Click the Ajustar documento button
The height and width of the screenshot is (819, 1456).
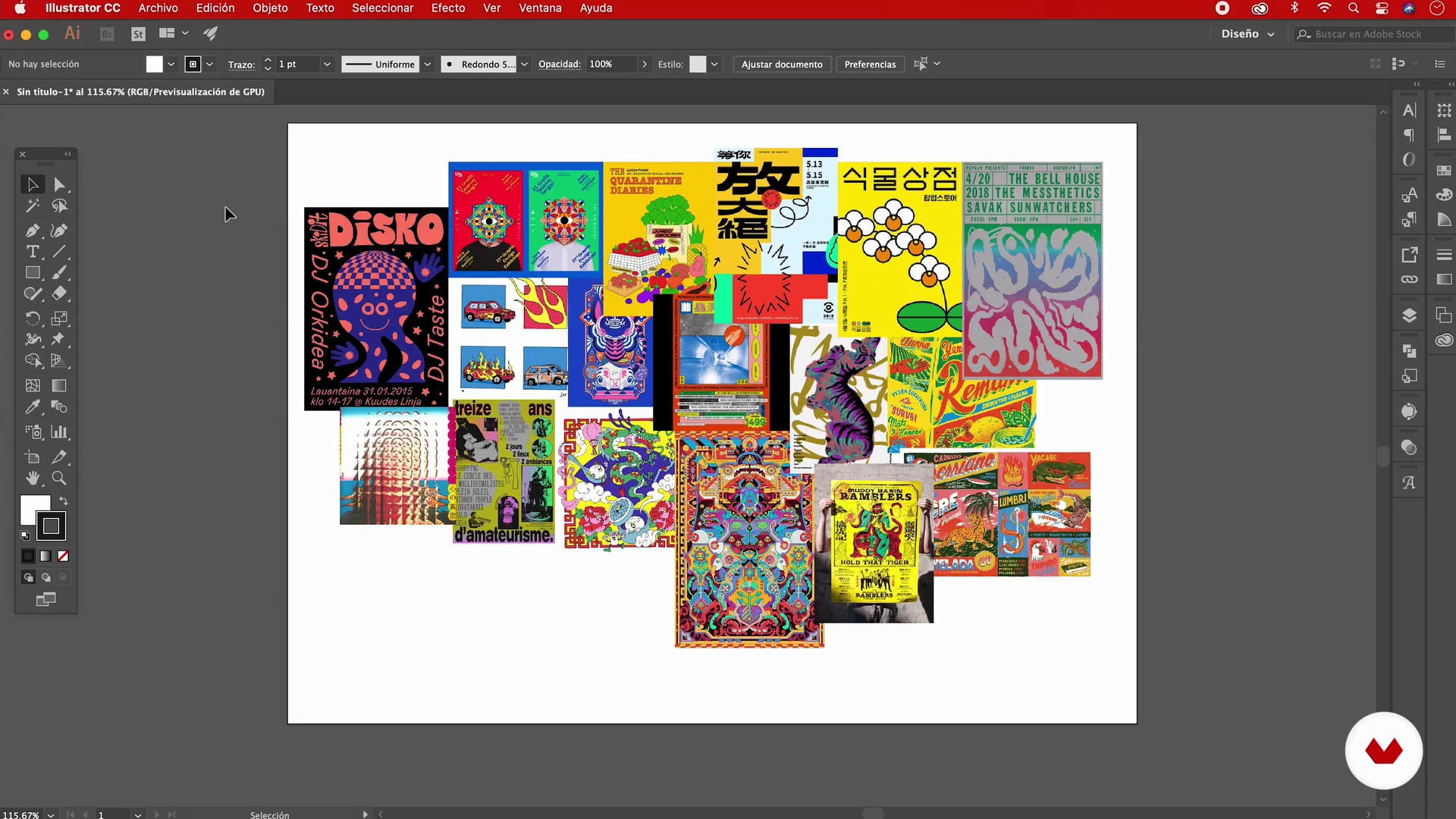pos(782,64)
